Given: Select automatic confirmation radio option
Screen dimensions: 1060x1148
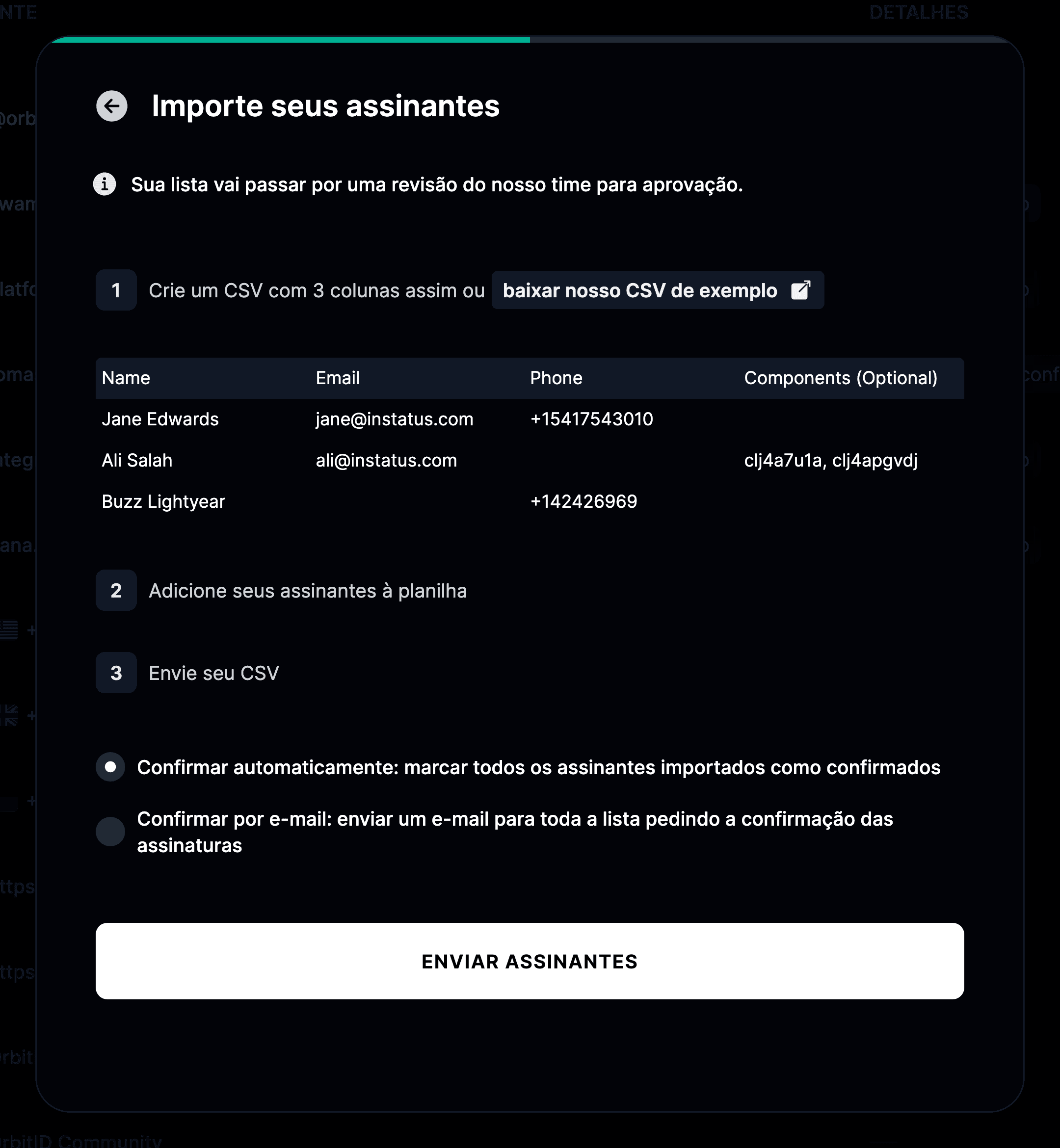Looking at the screenshot, I should [x=111, y=767].
